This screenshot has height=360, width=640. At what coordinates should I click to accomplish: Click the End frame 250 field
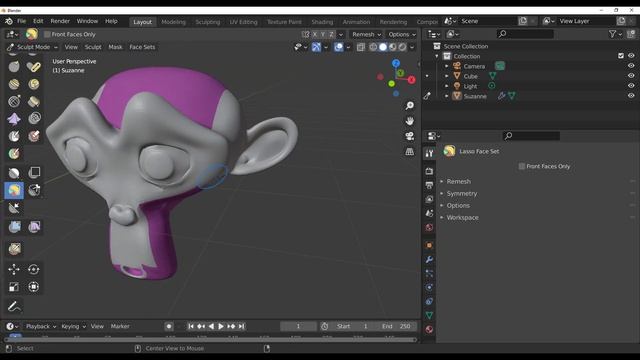click(396, 326)
